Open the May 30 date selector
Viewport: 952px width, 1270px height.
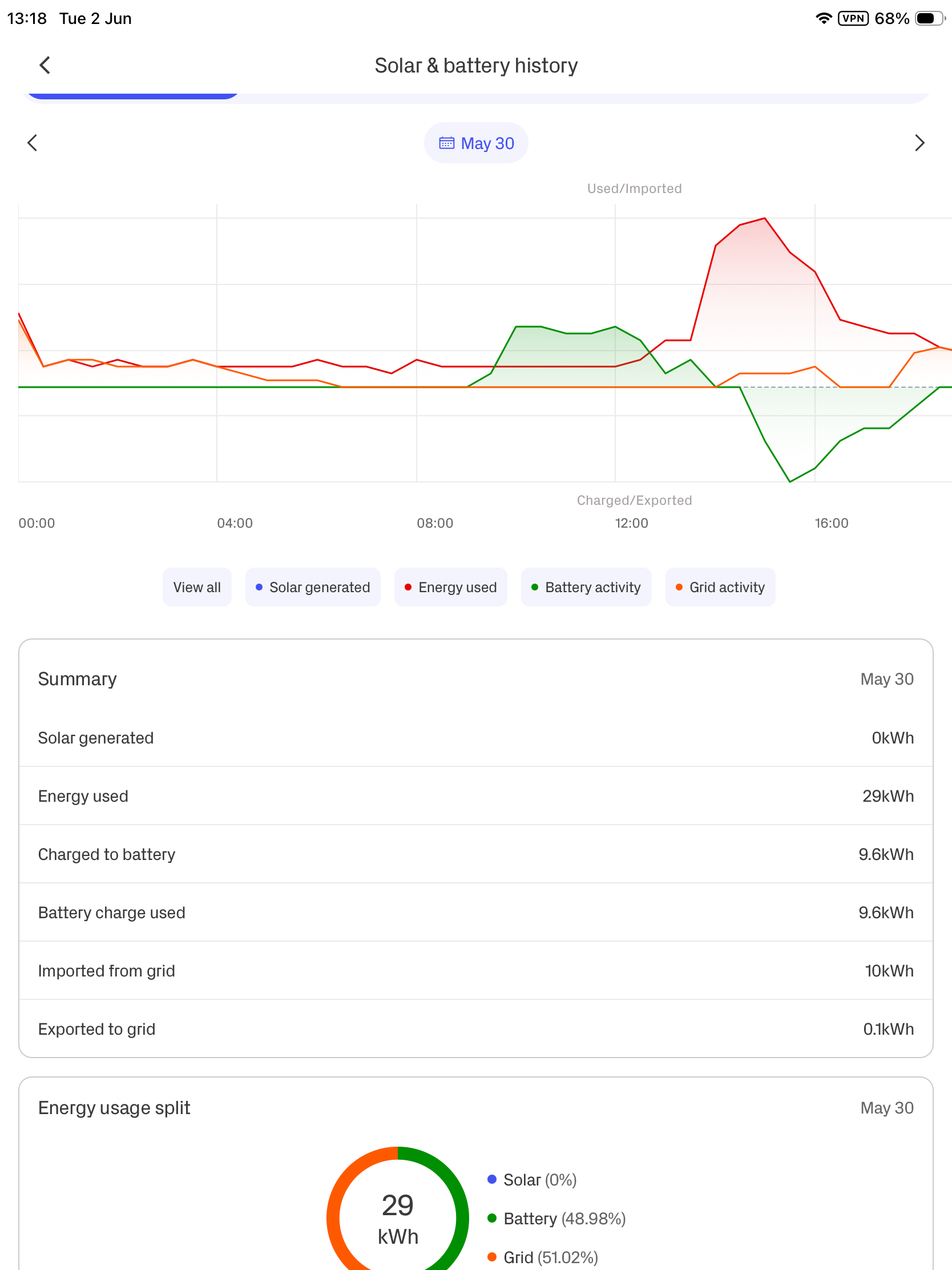coord(475,143)
